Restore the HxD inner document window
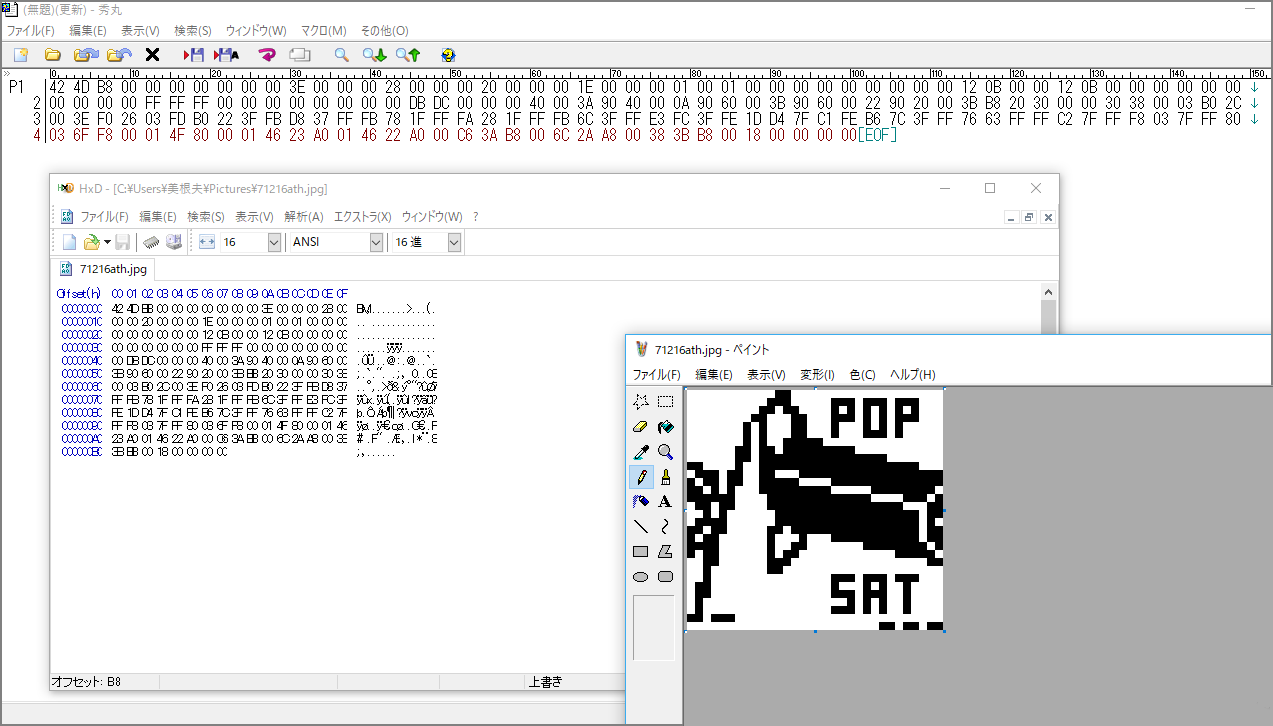The width and height of the screenshot is (1273, 726). coord(1029,217)
